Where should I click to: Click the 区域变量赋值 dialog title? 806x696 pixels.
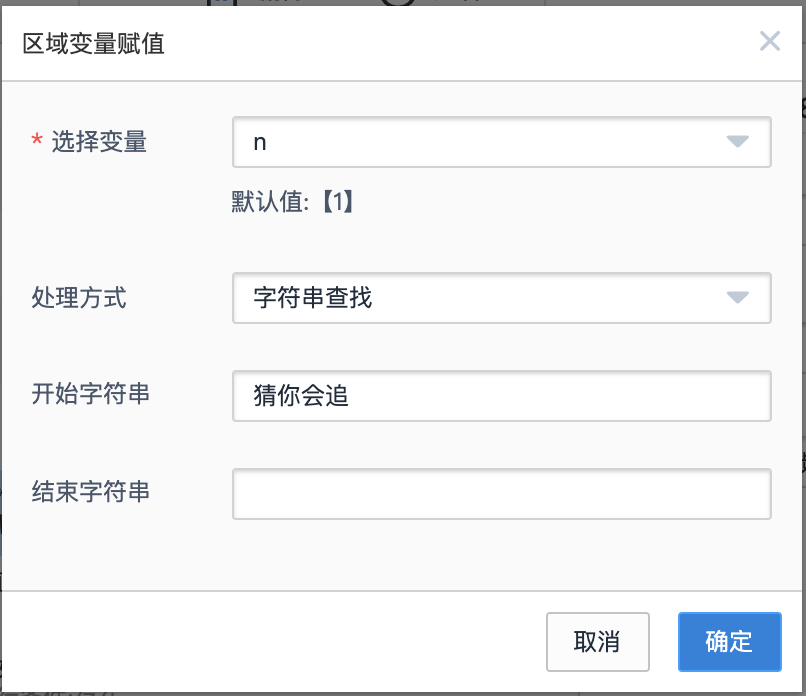click(93, 43)
